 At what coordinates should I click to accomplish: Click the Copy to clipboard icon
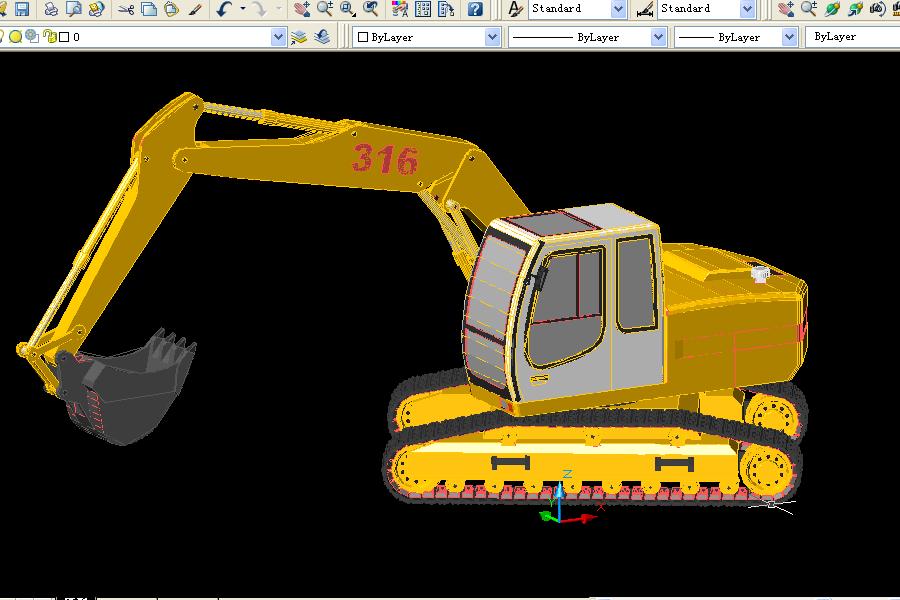(x=149, y=9)
